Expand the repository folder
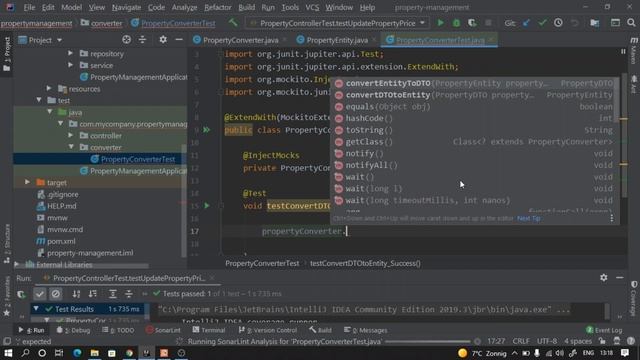 [70, 53]
